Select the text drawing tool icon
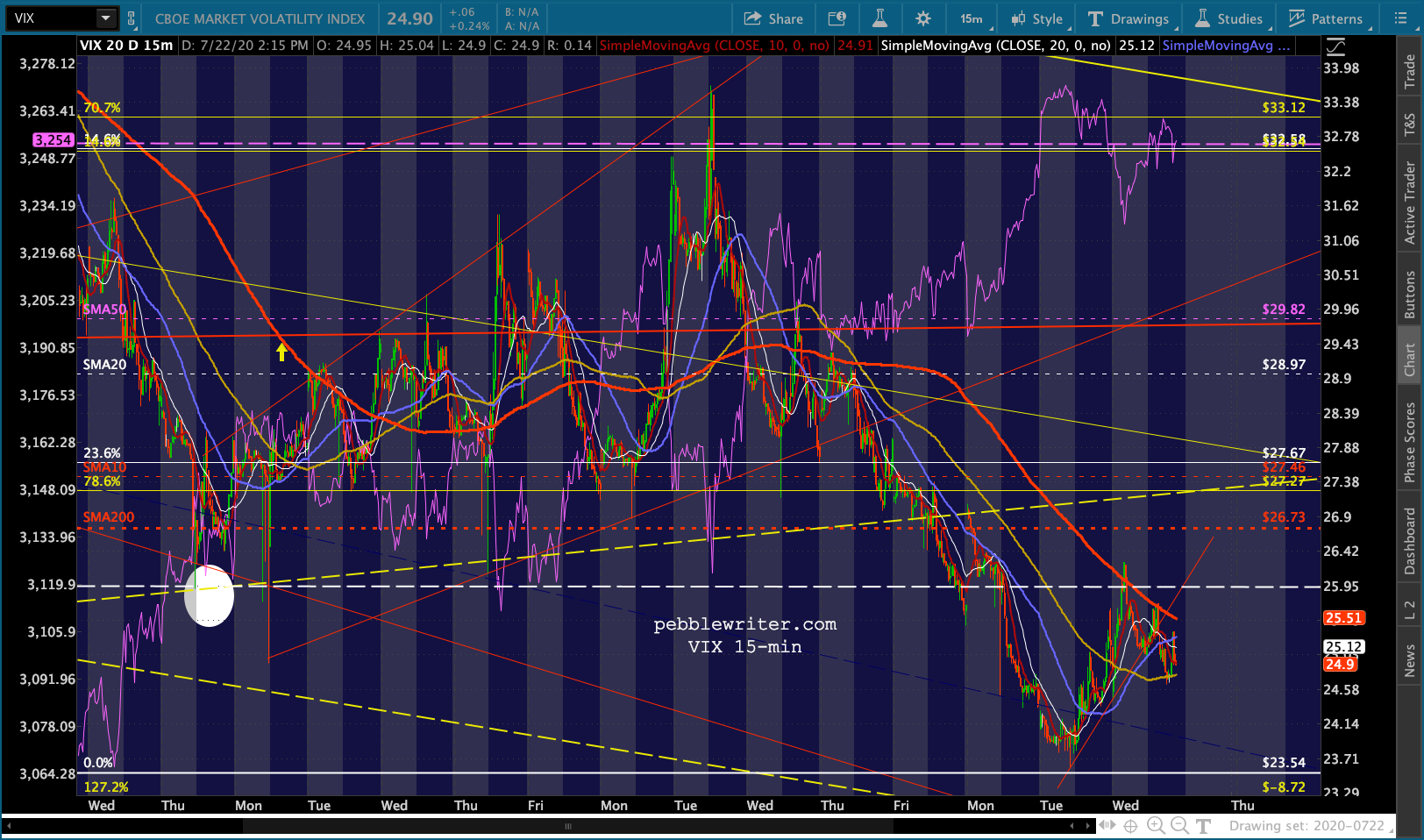Screen dimensions: 1424x840 1204,825
